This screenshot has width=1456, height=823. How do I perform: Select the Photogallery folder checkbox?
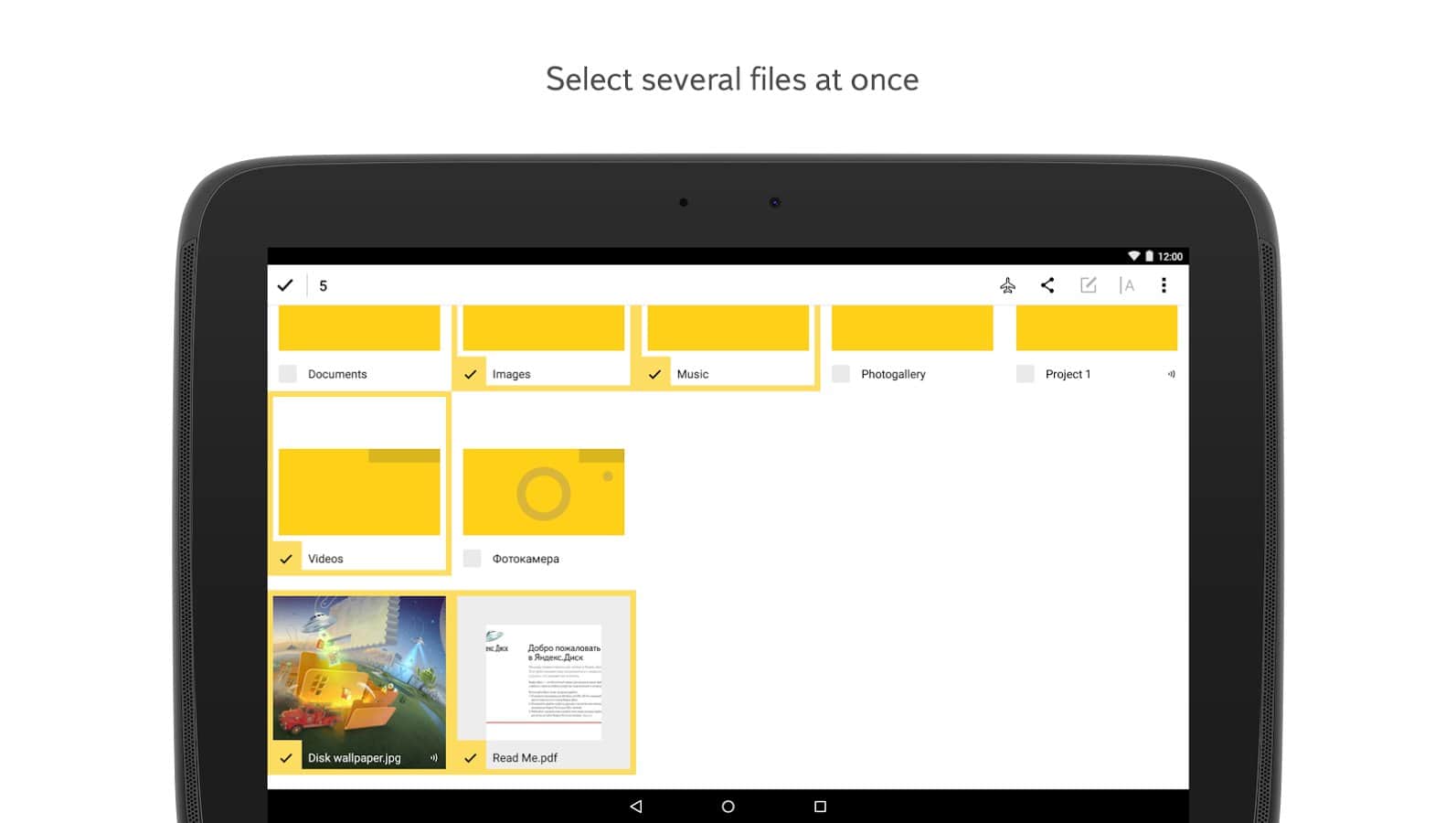(841, 374)
